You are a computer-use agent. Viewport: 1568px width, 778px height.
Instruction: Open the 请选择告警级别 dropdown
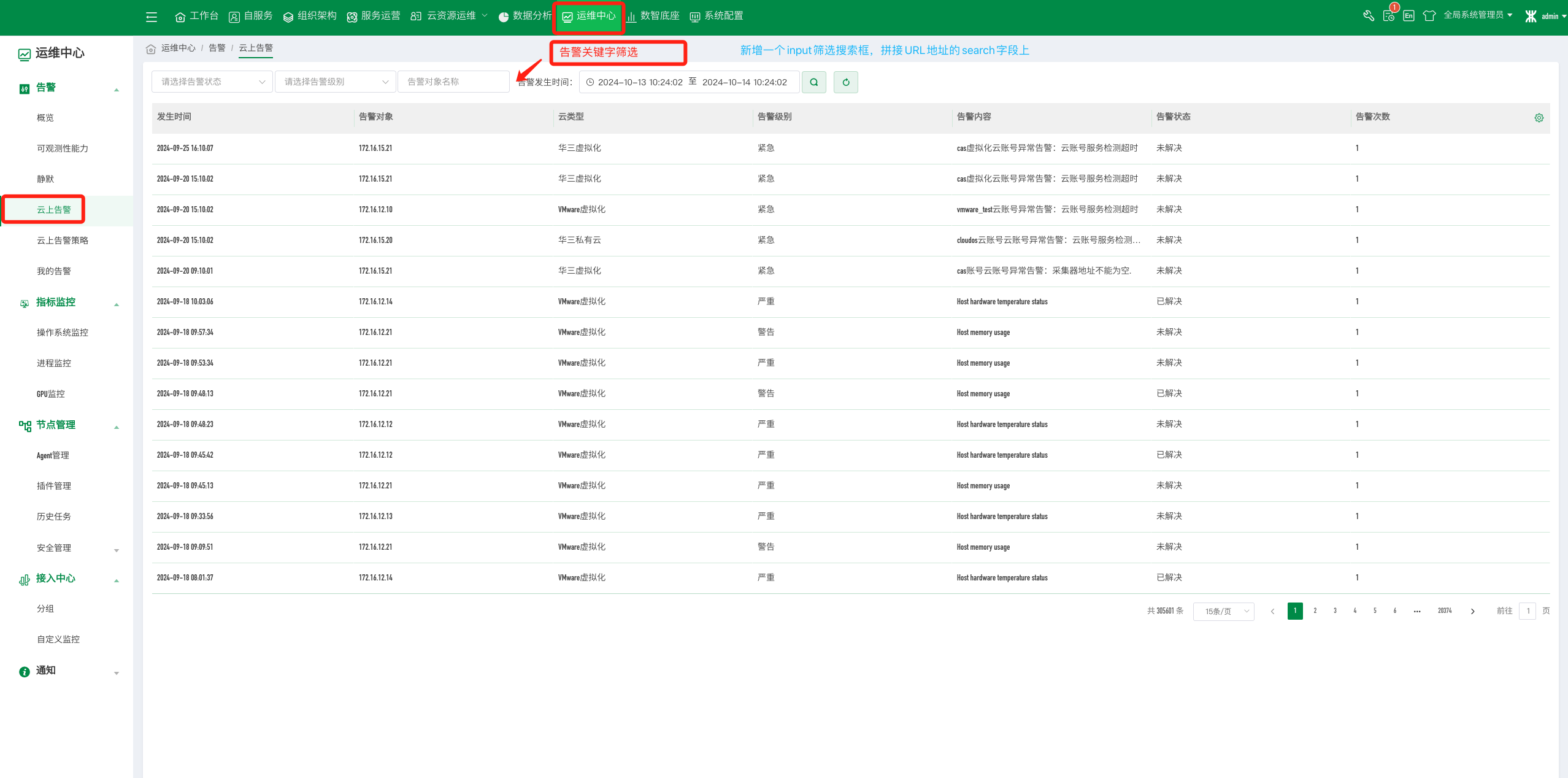point(334,82)
